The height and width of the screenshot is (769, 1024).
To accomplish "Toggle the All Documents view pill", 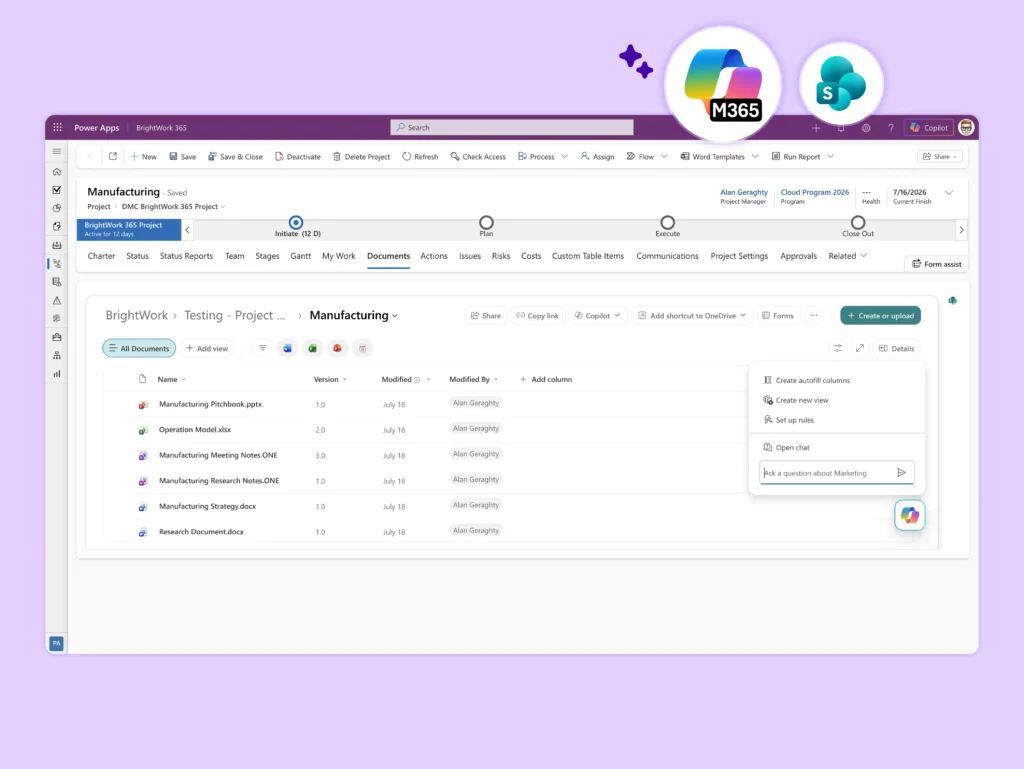I will [x=139, y=349].
